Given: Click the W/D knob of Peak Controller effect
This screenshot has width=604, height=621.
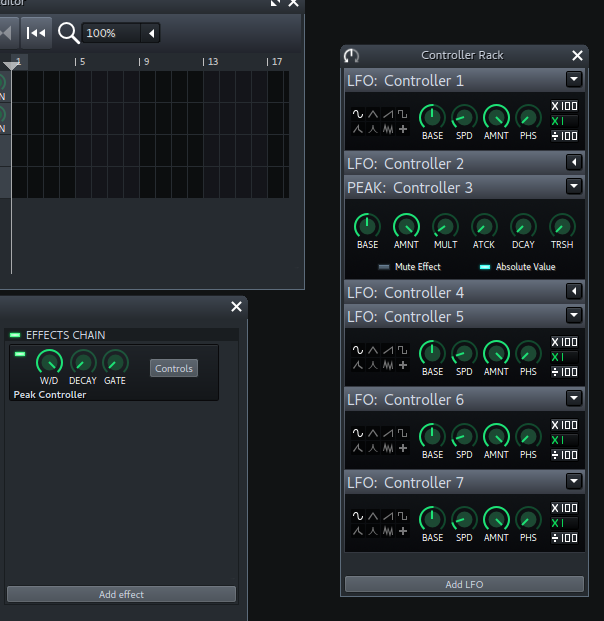Looking at the screenshot, I should pos(49,362).
